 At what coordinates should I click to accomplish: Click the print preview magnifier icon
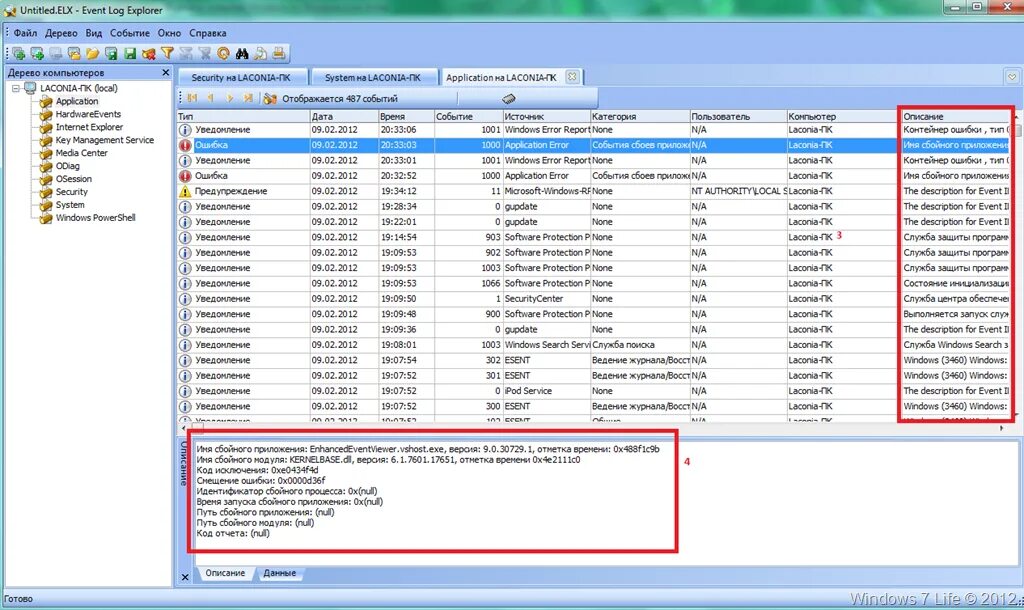[x=261, y=54]
